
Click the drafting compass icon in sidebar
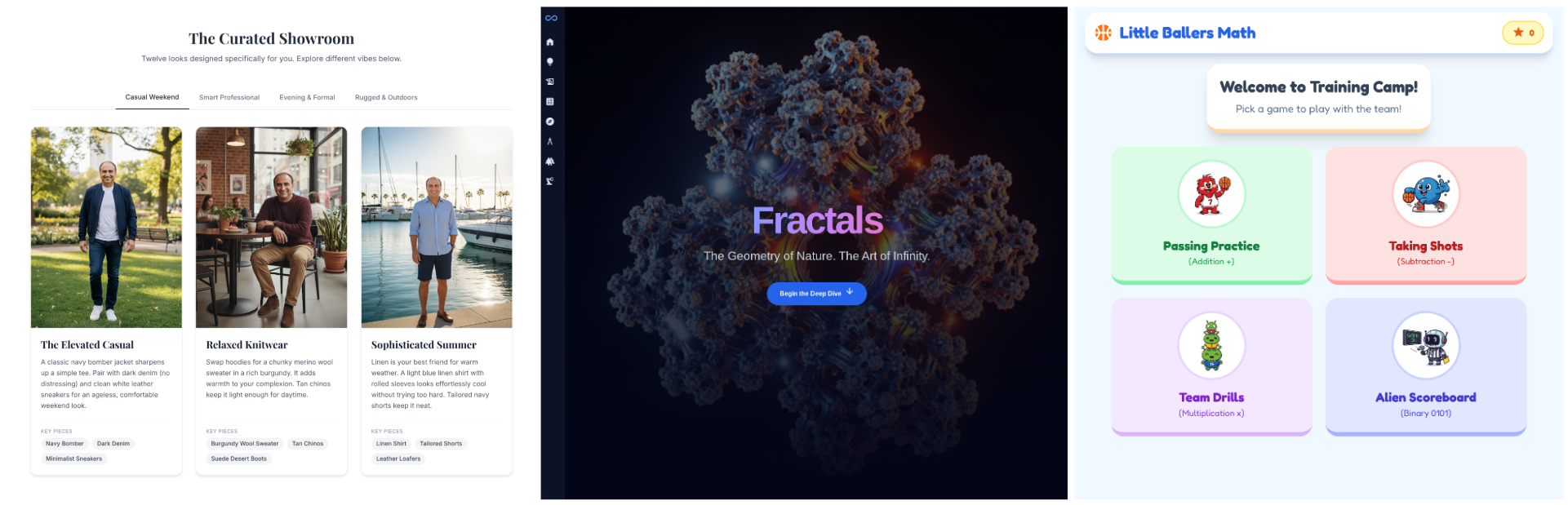pyautogui.click(x=550, y=142)
